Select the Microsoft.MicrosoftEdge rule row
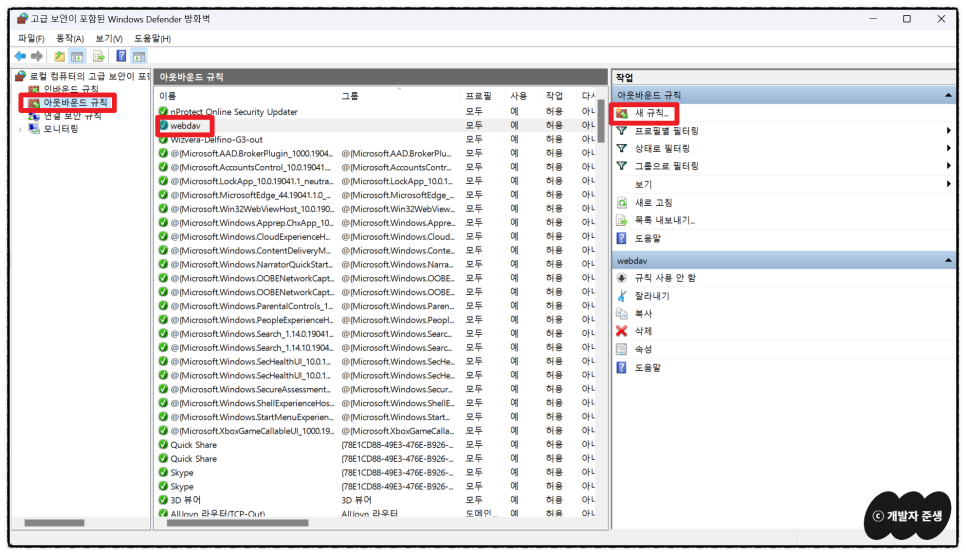Screen dimensions: 966x555 (x=376, y=195)
